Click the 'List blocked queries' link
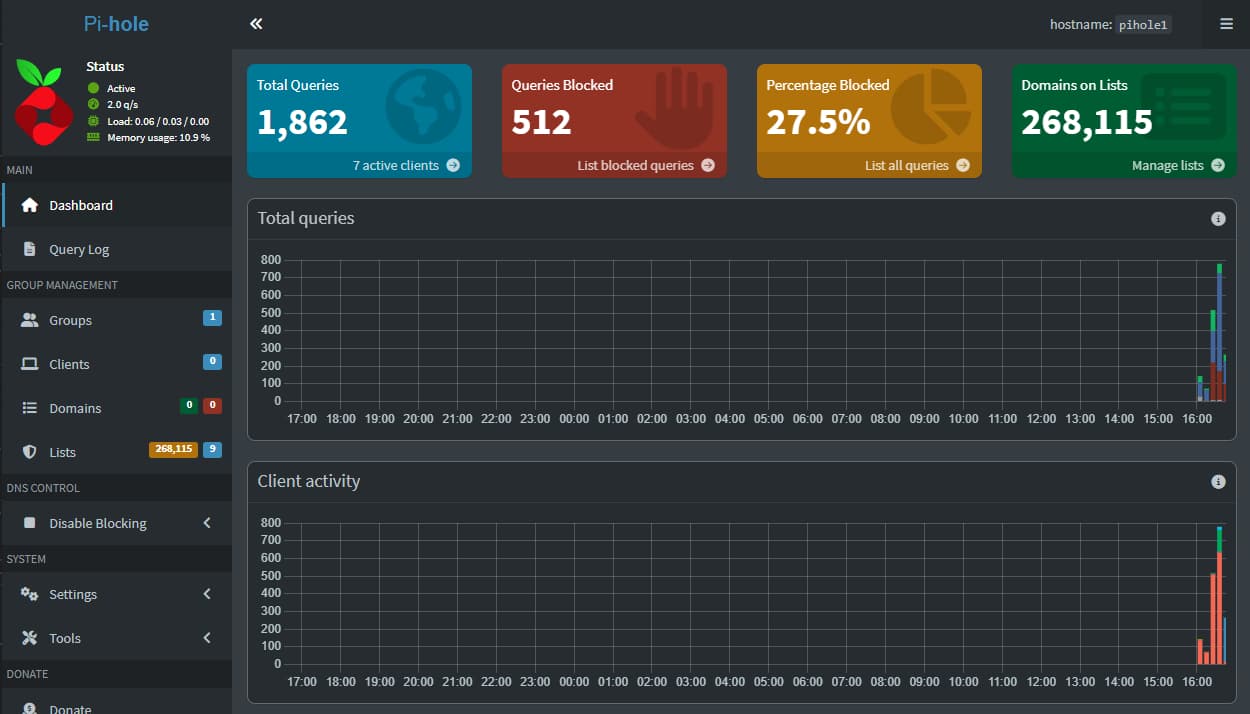Viewport: 1250px width, 714px height. pos(645,165)
